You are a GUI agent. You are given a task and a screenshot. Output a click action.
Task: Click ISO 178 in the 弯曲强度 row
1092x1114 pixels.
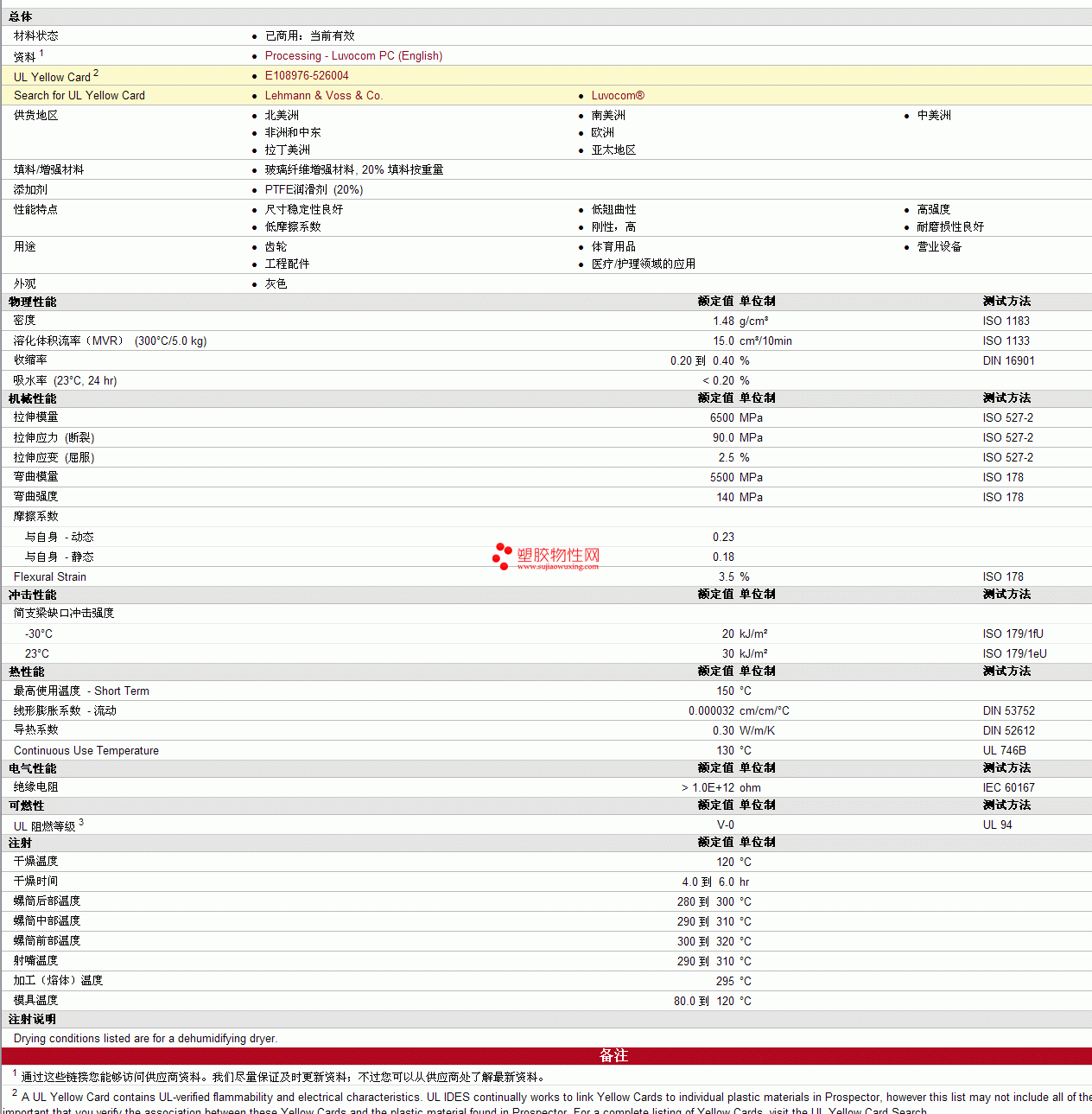click(1003, 497)
